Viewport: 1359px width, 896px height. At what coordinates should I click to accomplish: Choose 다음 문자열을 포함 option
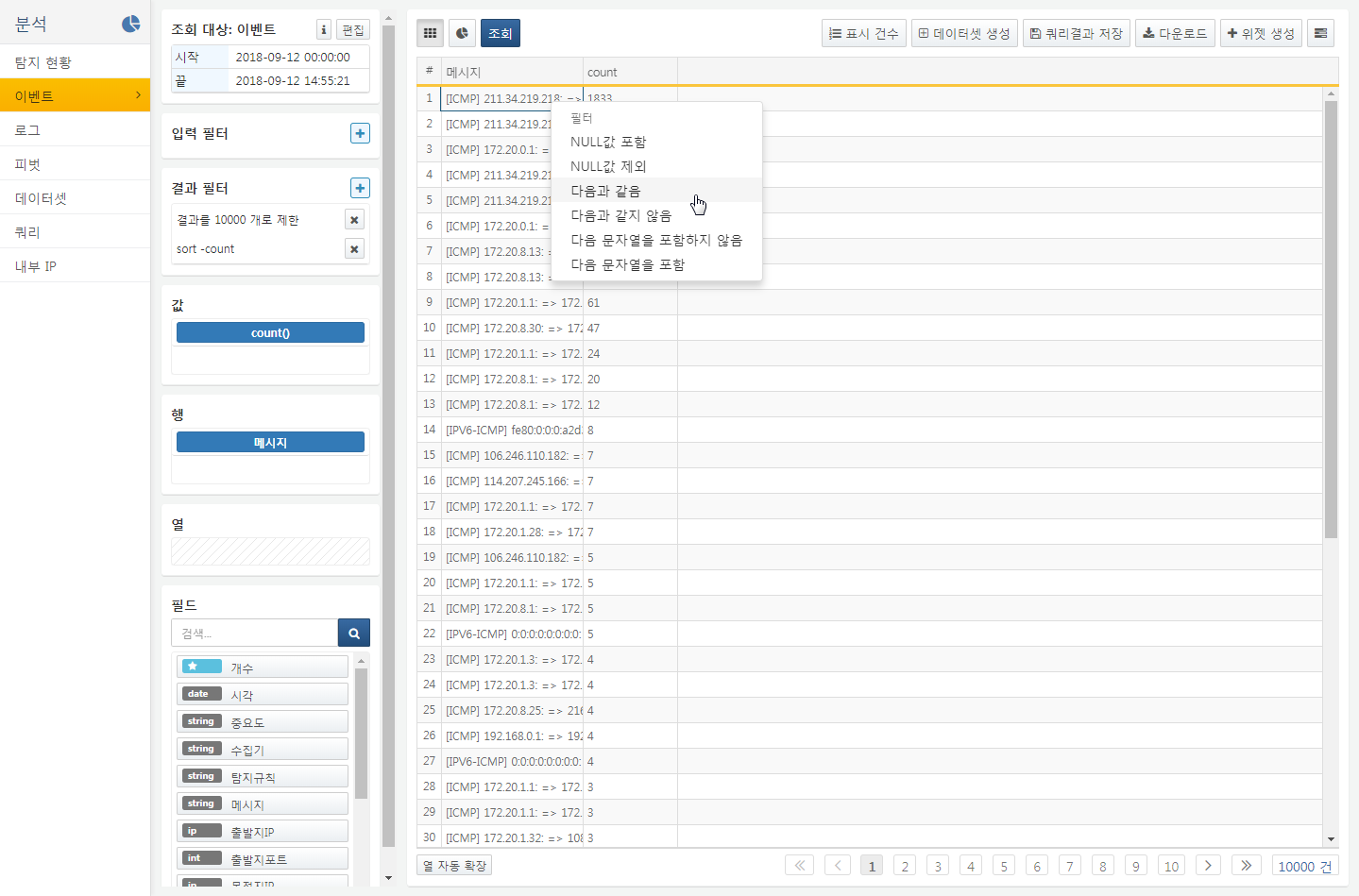pyautogui.click(x=656, y=264)
